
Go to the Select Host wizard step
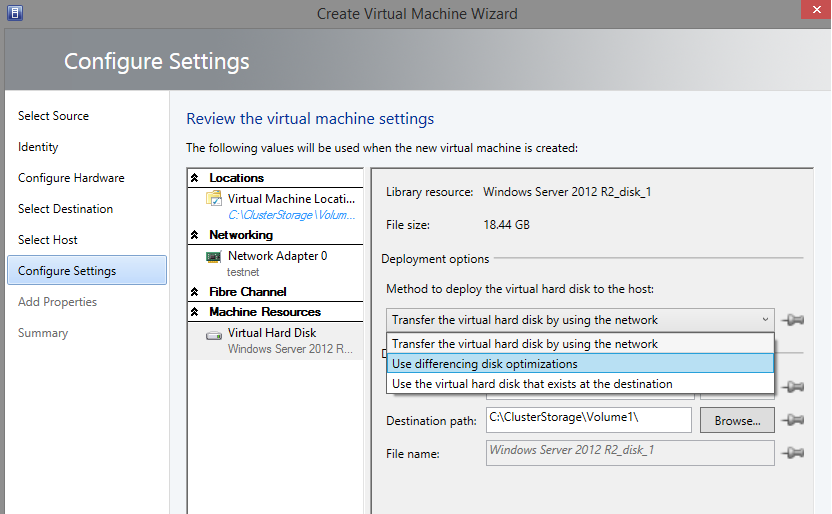[48, 240]
